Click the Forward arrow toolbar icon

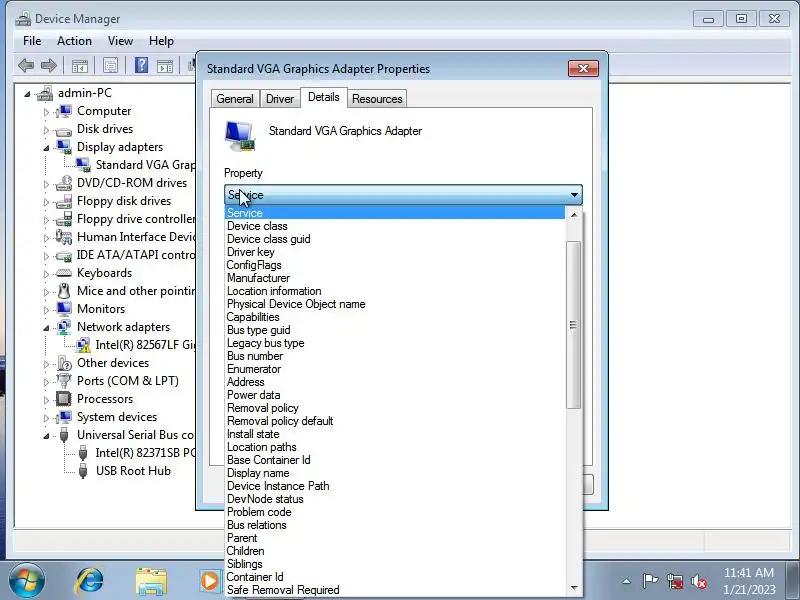coord(48,65)
